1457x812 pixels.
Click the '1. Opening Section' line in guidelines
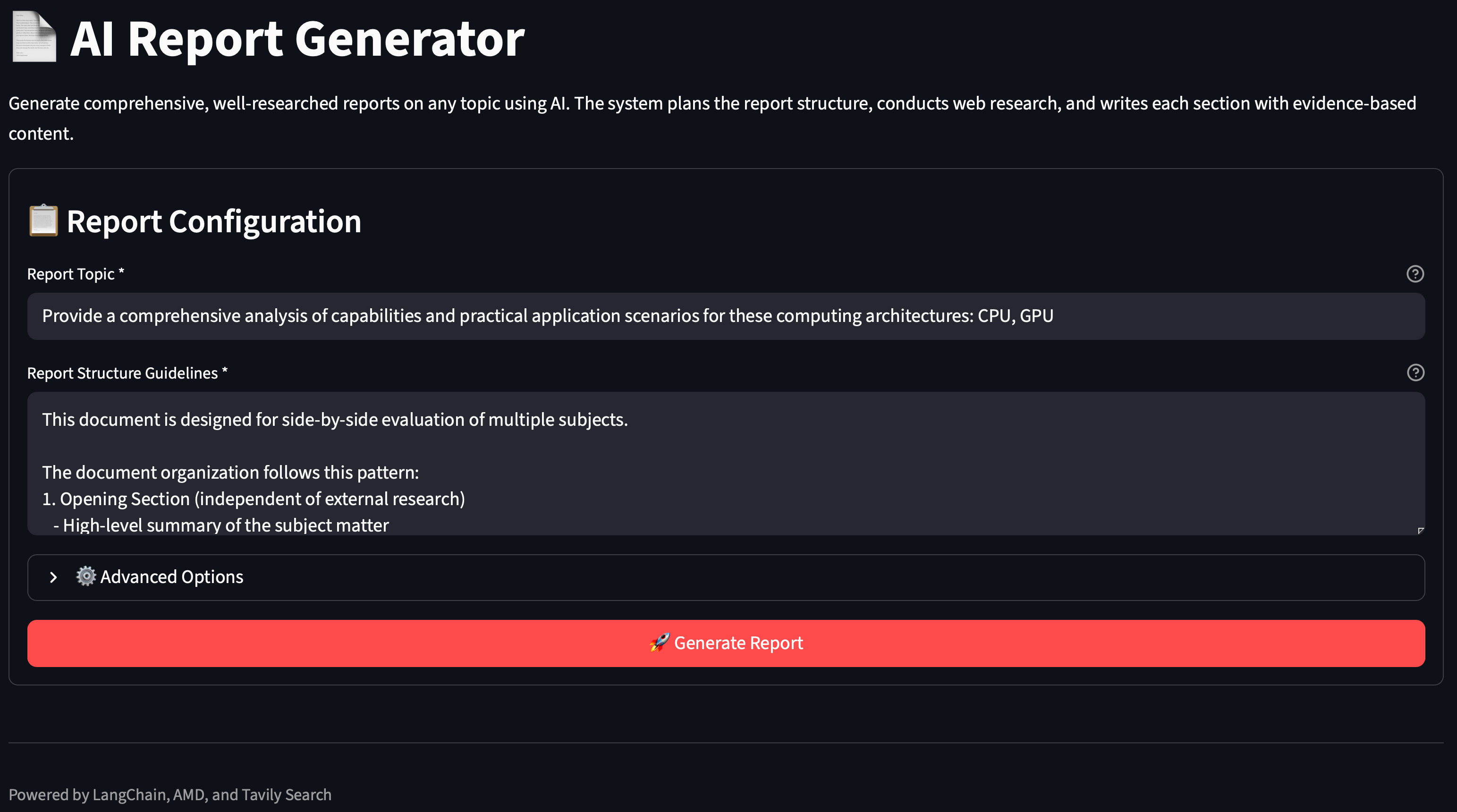pos(254,499)
